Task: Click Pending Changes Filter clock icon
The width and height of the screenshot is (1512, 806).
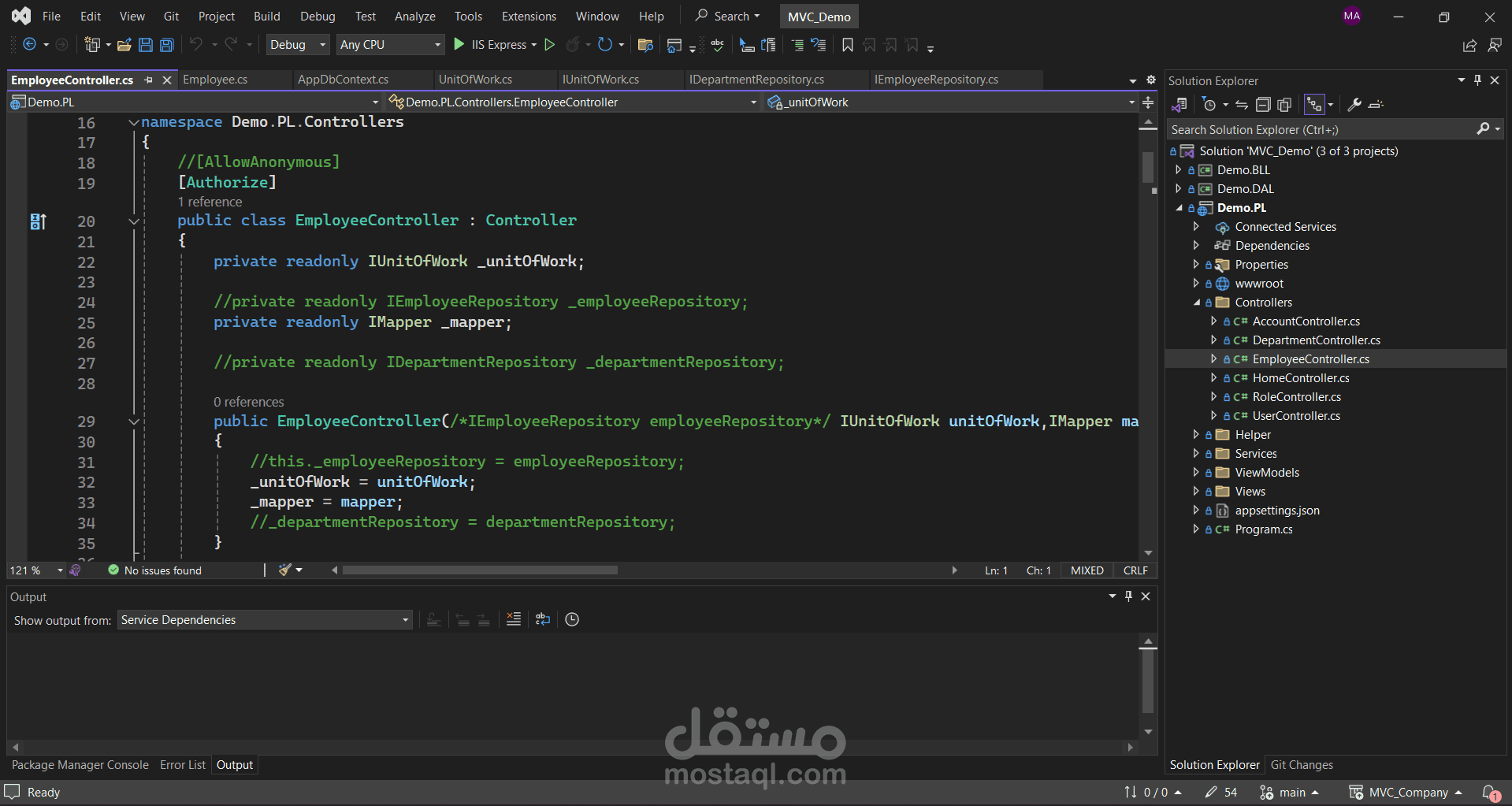Action: (1209, 105)
